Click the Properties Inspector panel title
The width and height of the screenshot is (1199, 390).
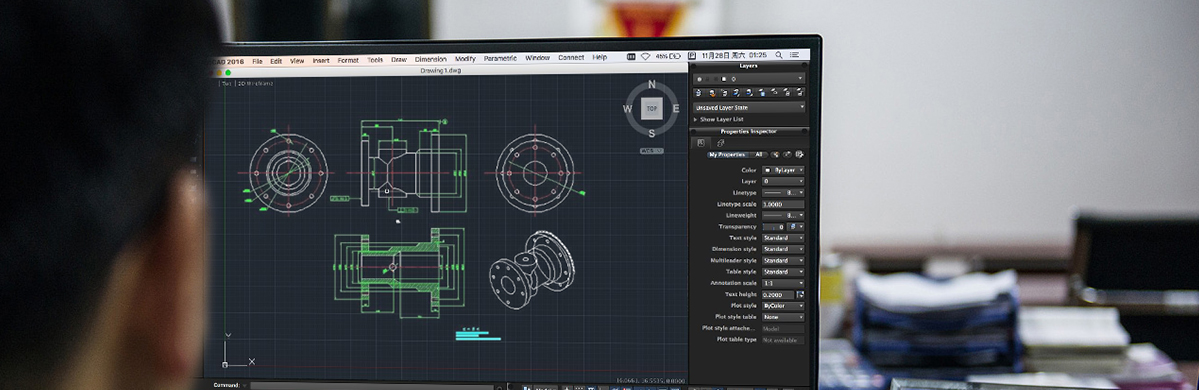click(749, 132)
